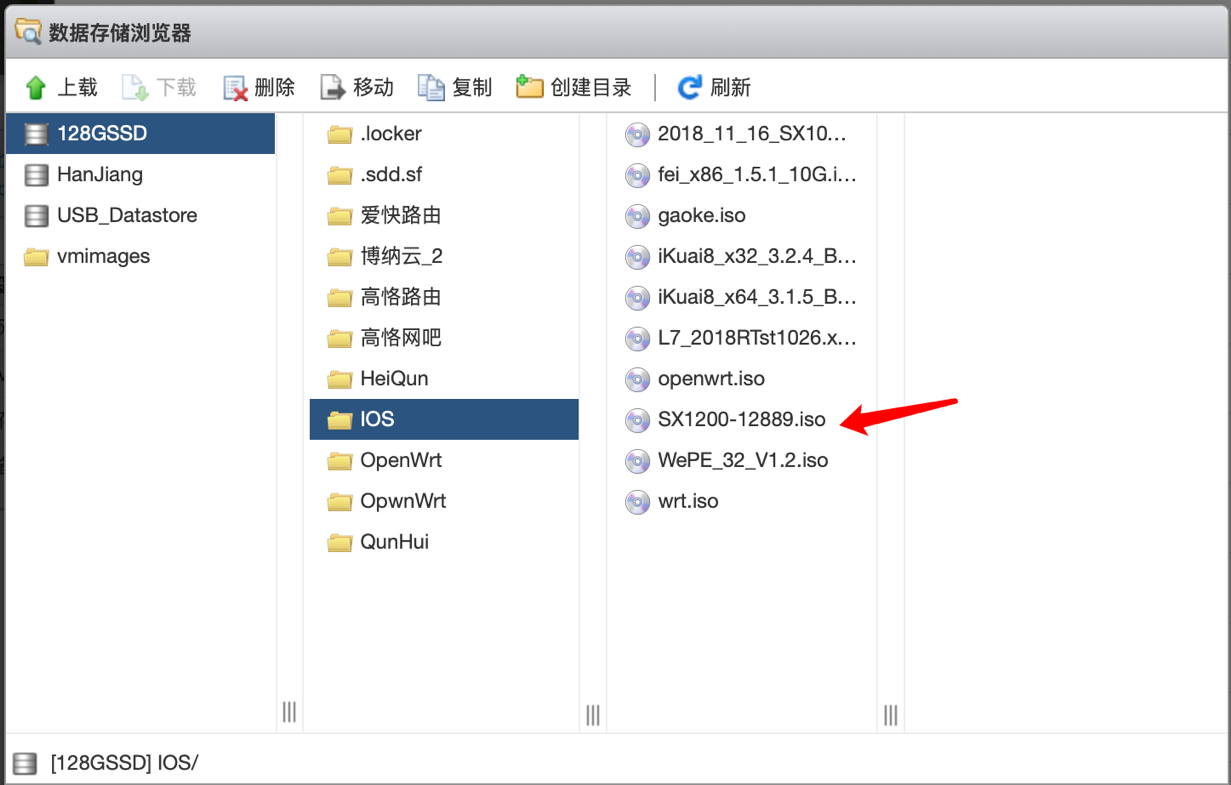Select the wrt.iso file name
This screenshot has width=1231, height=785.
pos(688,502)
